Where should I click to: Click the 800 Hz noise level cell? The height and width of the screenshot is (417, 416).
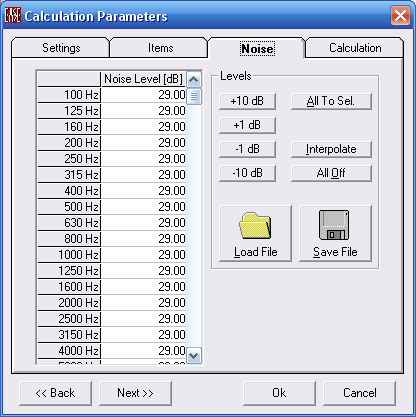click(x=143, y=239)
